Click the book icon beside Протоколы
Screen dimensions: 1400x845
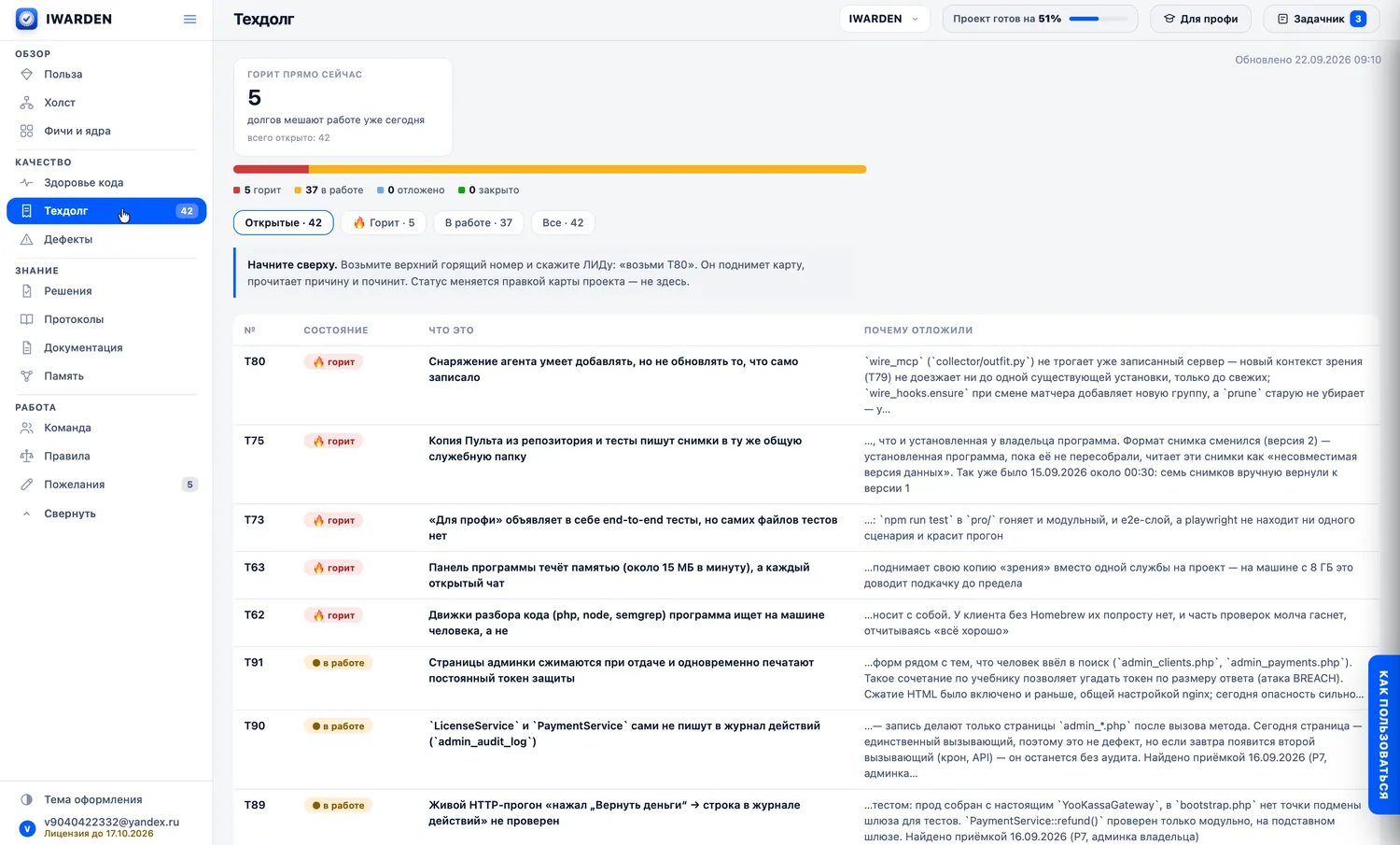click(27, 319)
